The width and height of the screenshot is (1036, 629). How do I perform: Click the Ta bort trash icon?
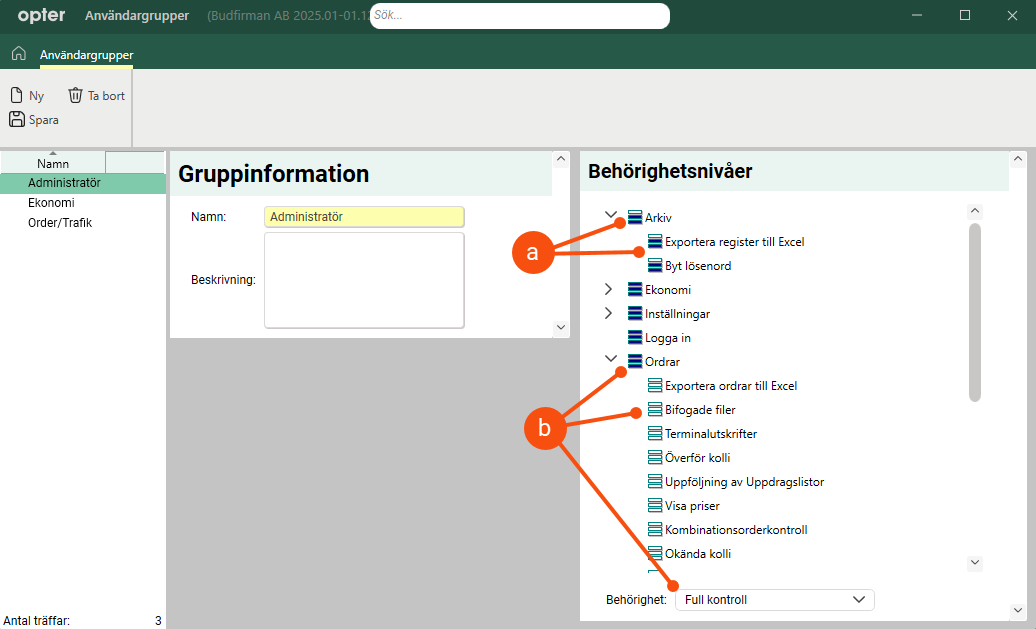tap(75, 96)
